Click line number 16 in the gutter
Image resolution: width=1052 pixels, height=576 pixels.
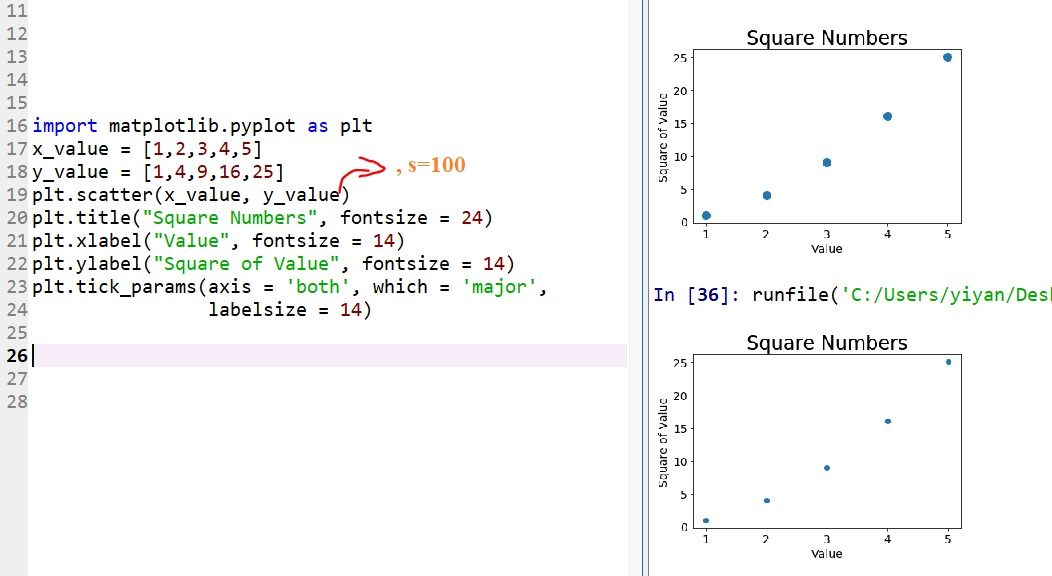click(x=15, y=126)
